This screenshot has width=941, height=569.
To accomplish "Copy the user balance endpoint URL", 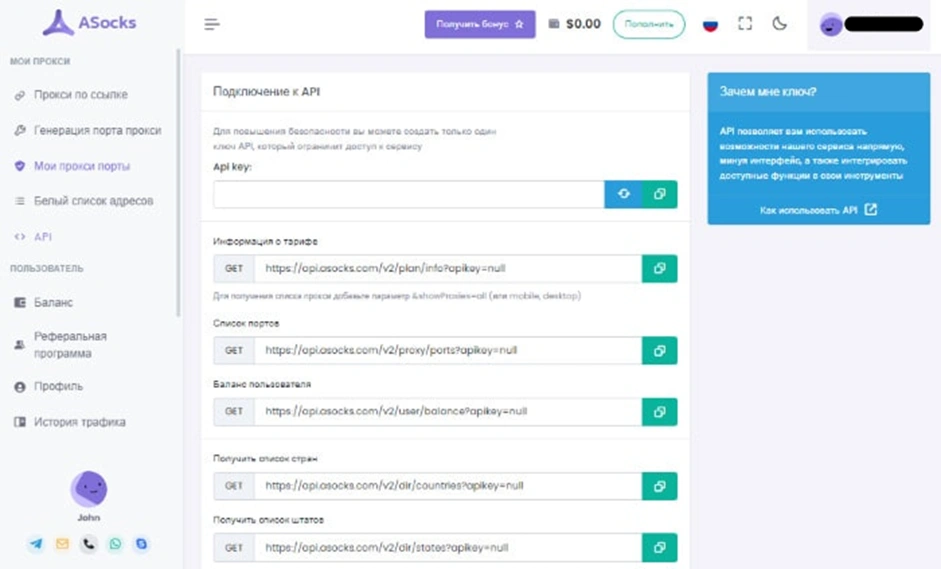I will [x=659, y=411].
